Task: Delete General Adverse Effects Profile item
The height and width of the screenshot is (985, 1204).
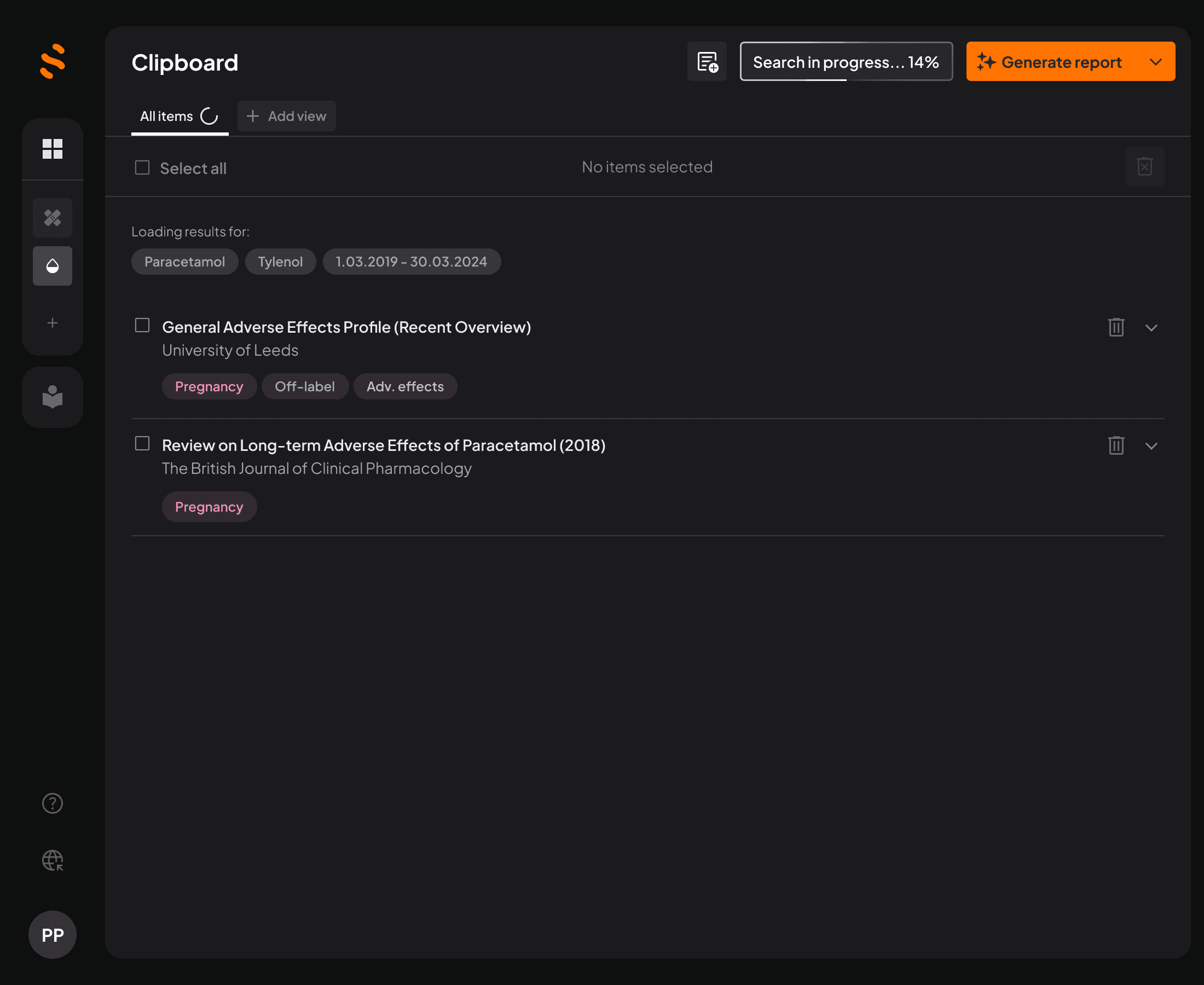Action: (1116, 327)
